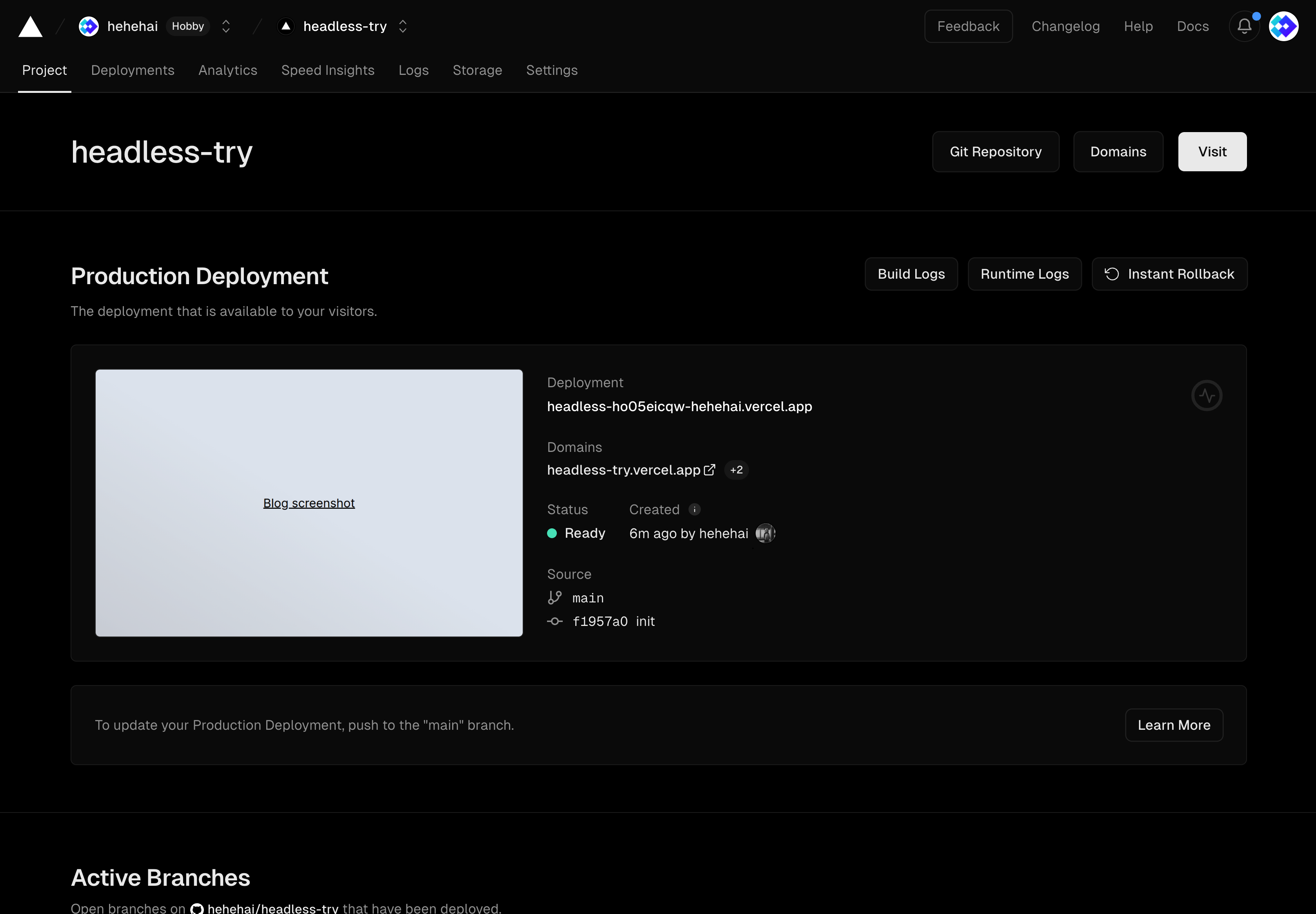Click the info icon next to Created
The width and height of the screenshot is (1316, 914).
coord(694,510)
